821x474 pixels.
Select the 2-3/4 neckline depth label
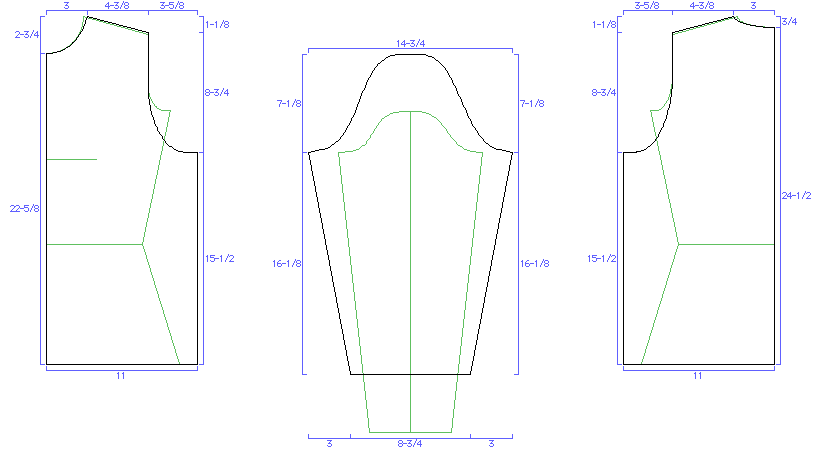(x=27, y=35)
